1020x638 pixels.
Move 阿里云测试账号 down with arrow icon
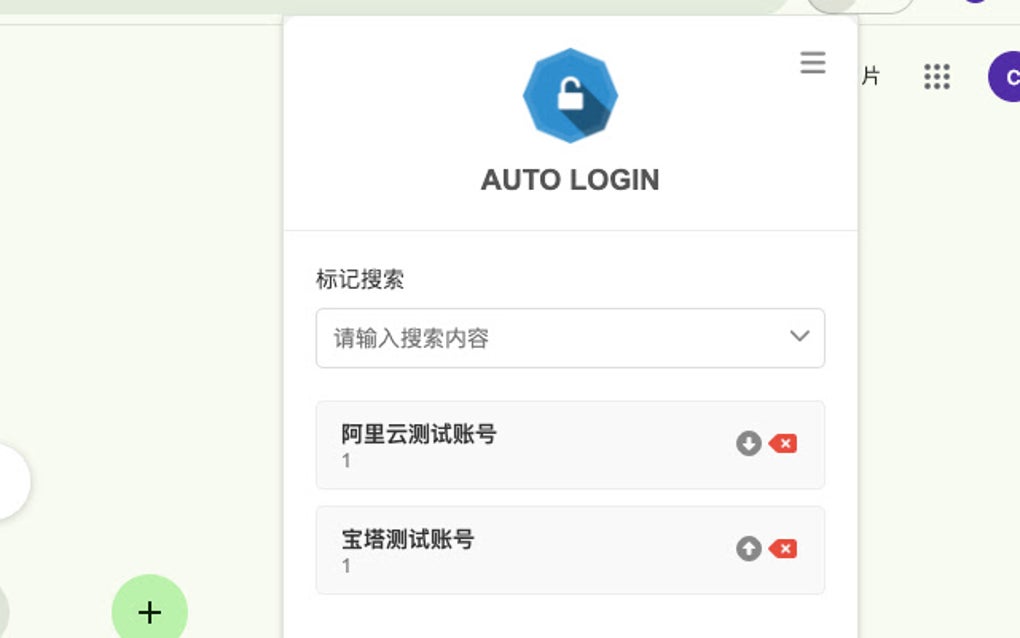pyautogui.click(x=747, y=444)
